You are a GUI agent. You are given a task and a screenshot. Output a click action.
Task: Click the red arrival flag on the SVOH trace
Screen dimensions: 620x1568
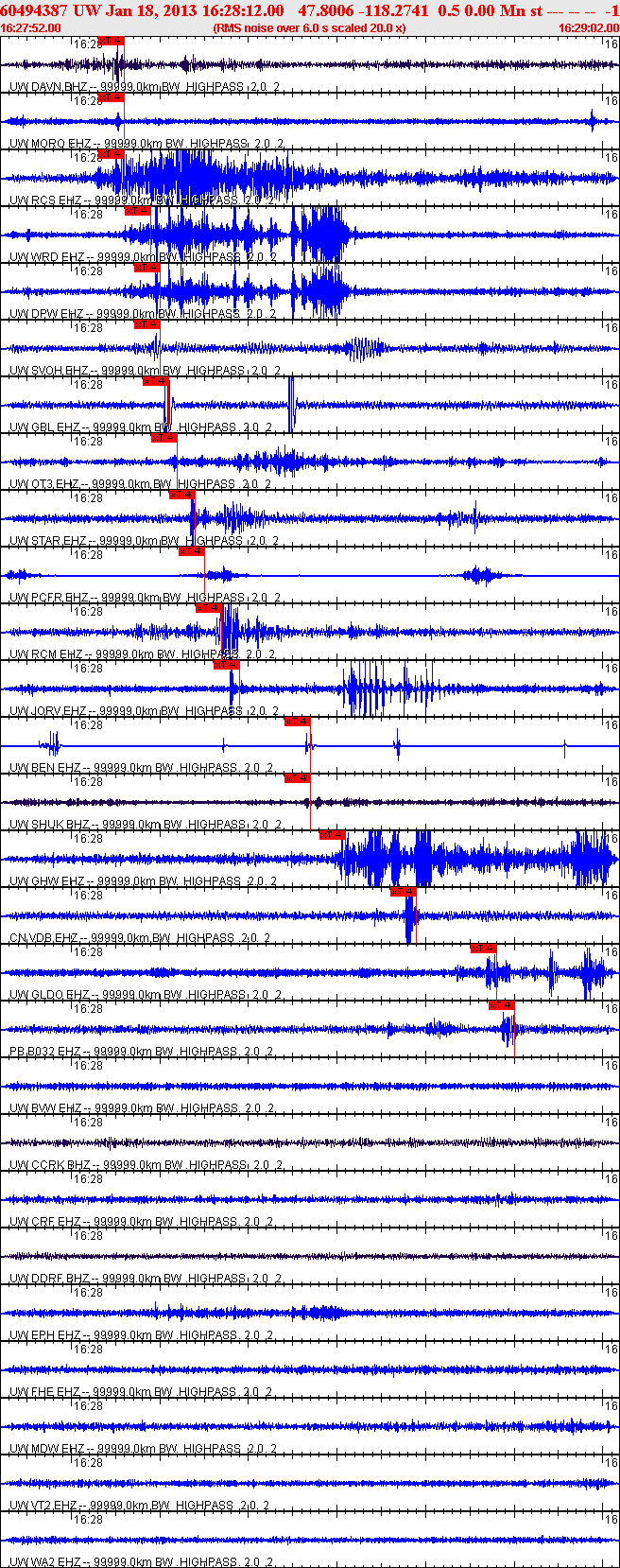click(x=146, y=324)
